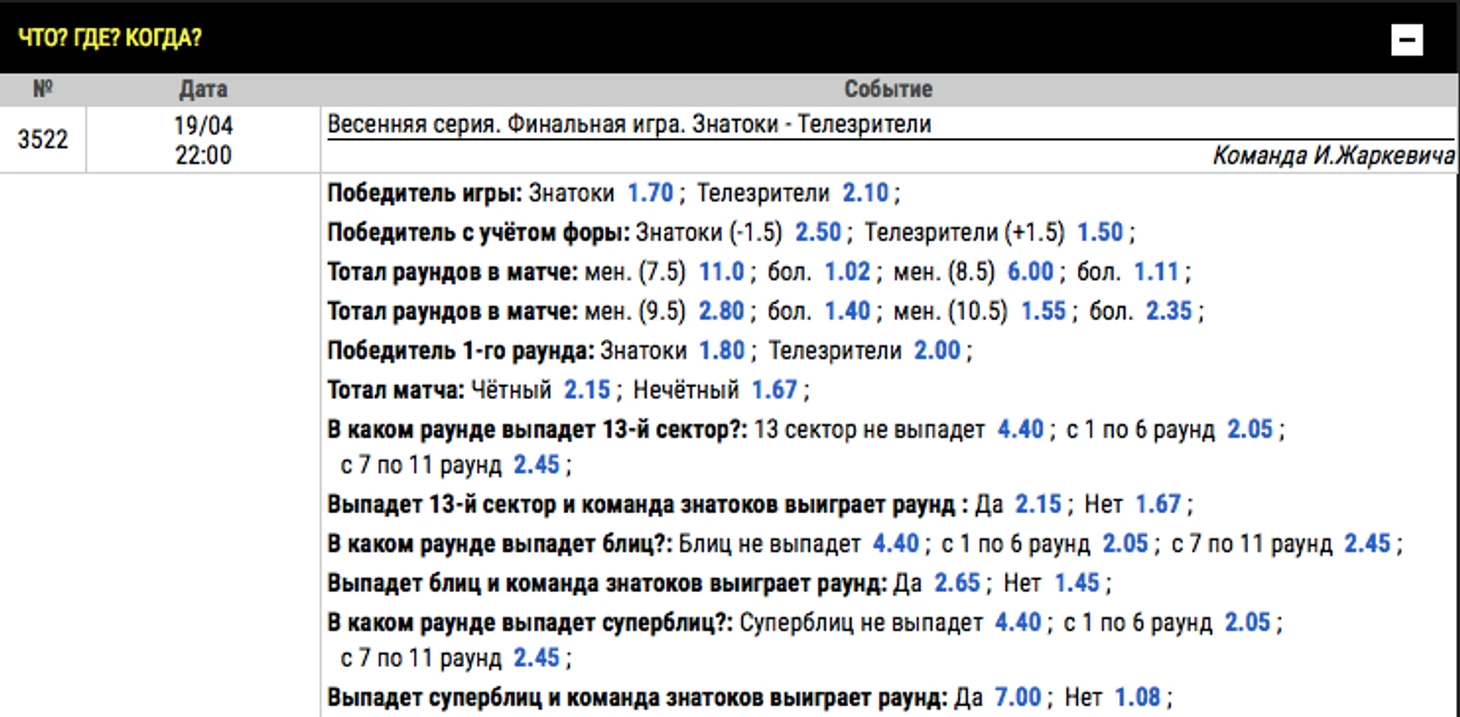
Task: Select under 9.5 rounds odds 2.80
Action: (722, 311)
